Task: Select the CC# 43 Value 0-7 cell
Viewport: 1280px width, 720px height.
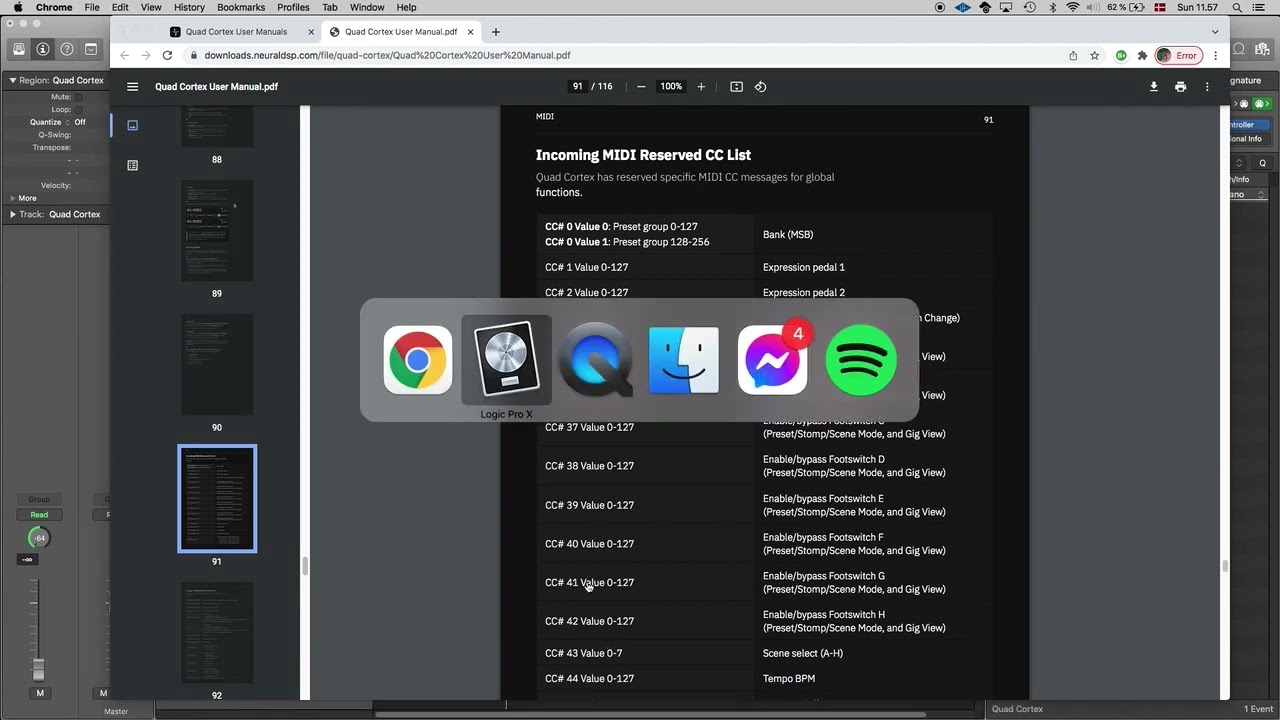Action: (645, 653)
